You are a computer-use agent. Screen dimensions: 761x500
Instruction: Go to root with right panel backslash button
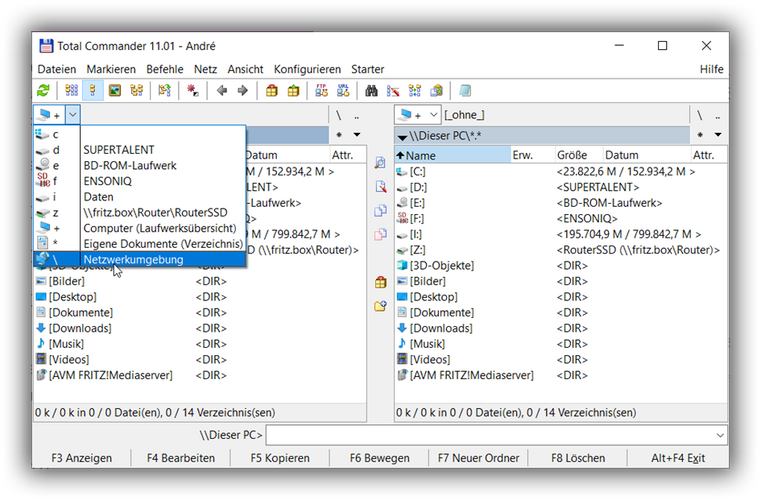click(699, 115)
